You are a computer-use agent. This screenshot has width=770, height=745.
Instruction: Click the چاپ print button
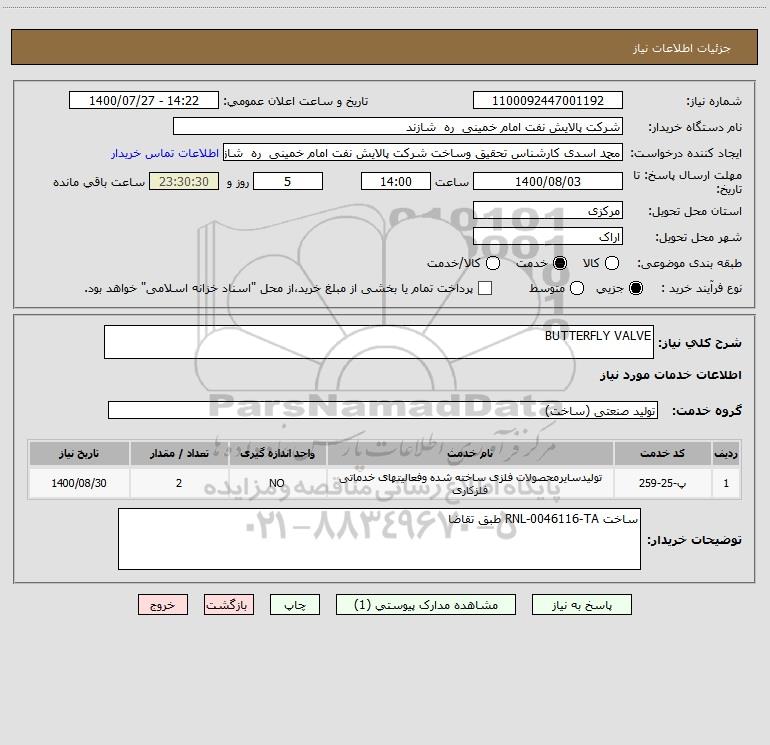tap(295, 605)
